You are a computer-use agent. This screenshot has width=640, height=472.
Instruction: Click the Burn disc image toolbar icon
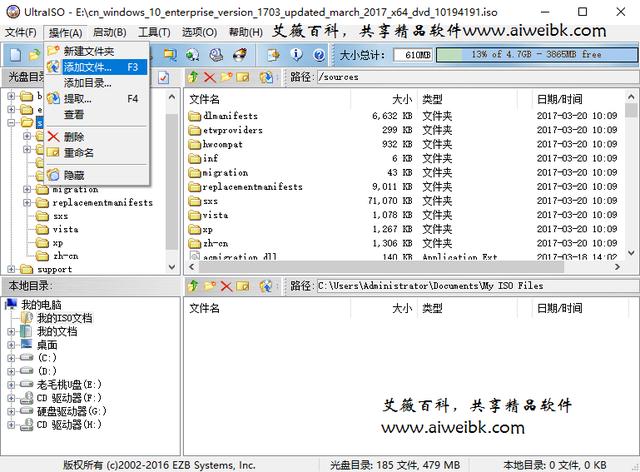[x=240, y=55]
